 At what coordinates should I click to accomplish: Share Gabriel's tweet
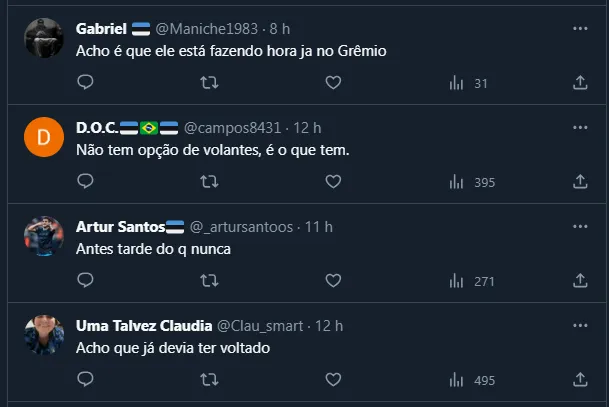580,83
